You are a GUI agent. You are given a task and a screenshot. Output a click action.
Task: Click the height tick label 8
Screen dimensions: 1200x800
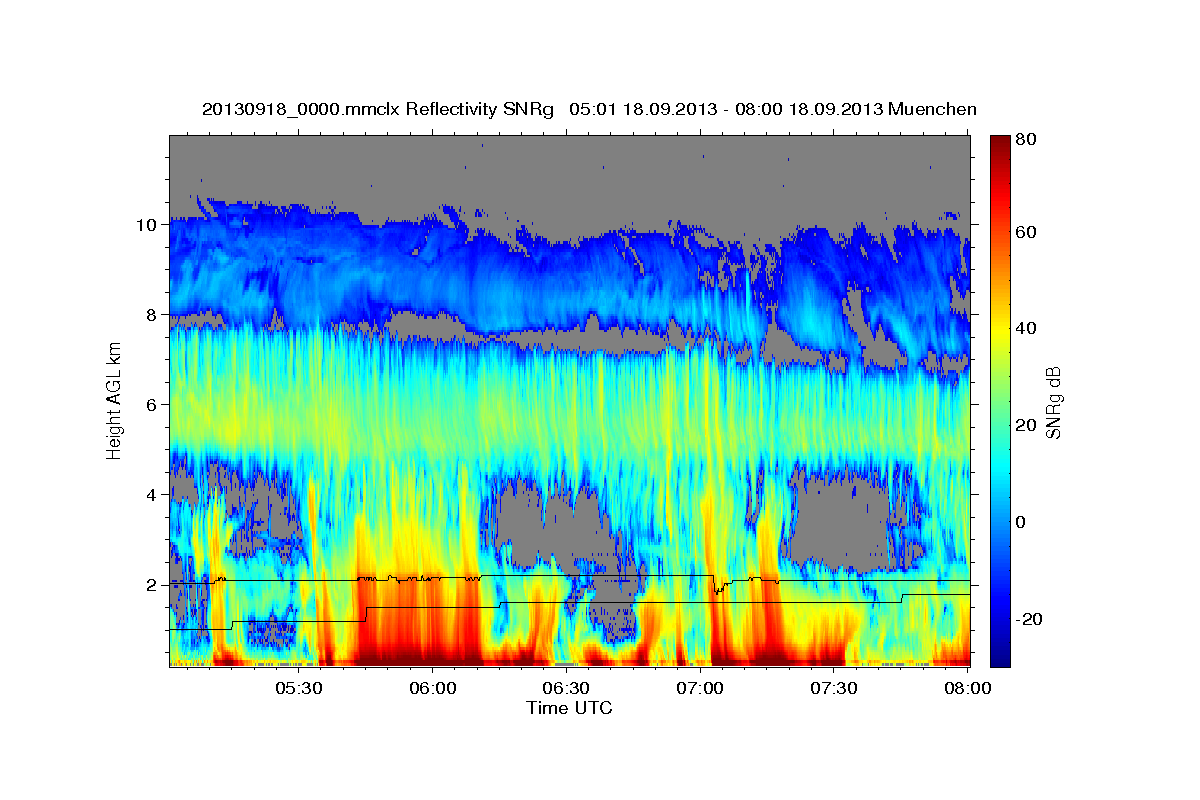tap(153, 315)
